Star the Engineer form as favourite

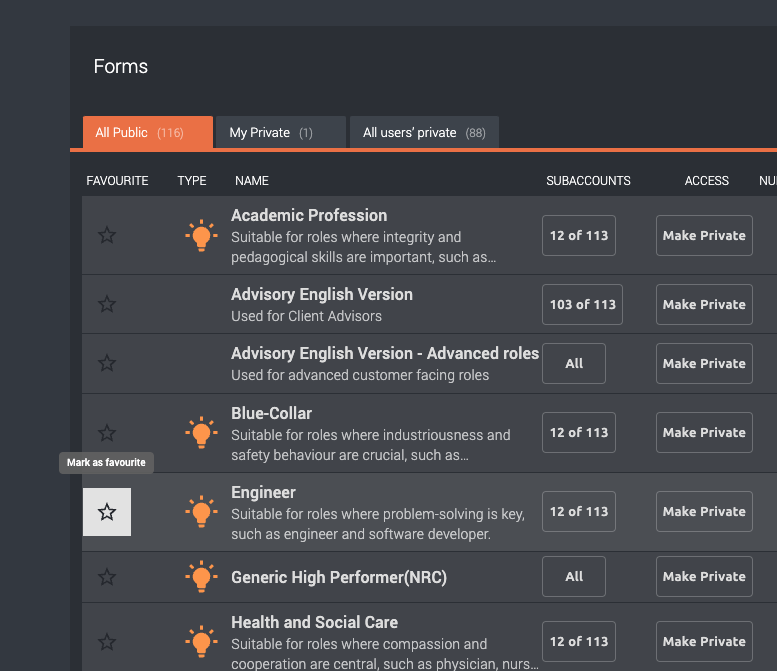tap(107, 512)
